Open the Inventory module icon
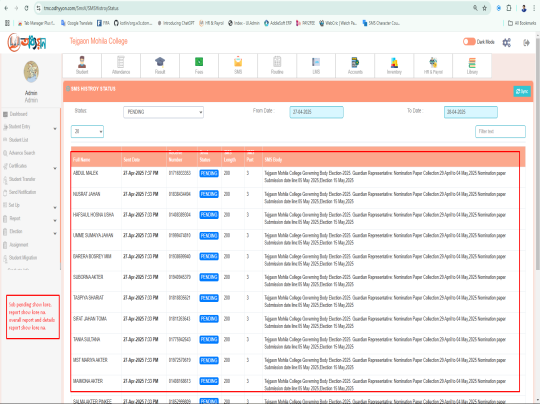 (x=394, y=65)
